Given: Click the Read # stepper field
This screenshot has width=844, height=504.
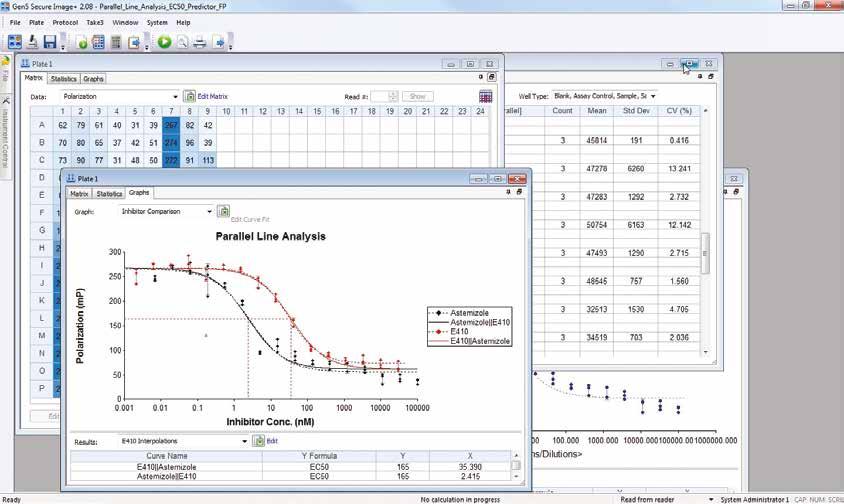Looking at the screenshot, I should click(384, 96).
